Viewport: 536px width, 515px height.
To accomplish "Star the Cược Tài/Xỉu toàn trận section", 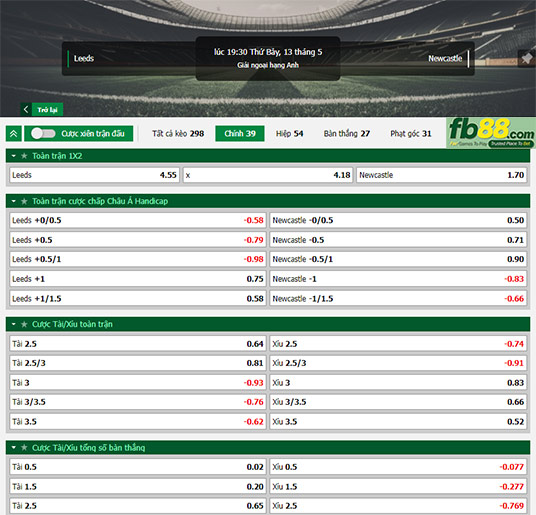I will coord(24,324).
